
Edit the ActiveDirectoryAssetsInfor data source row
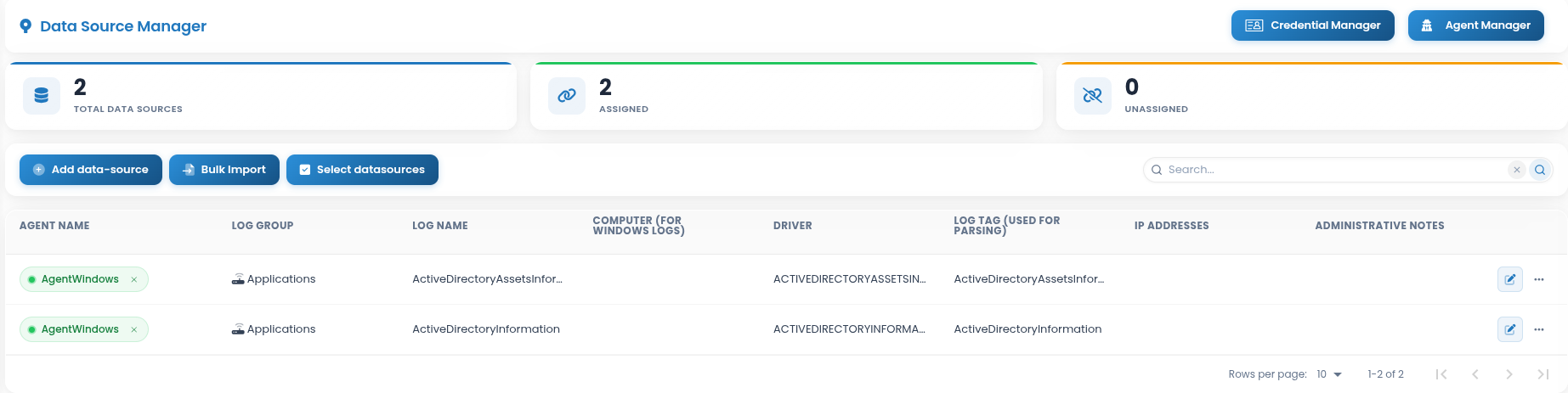[x=1509, y=279]
